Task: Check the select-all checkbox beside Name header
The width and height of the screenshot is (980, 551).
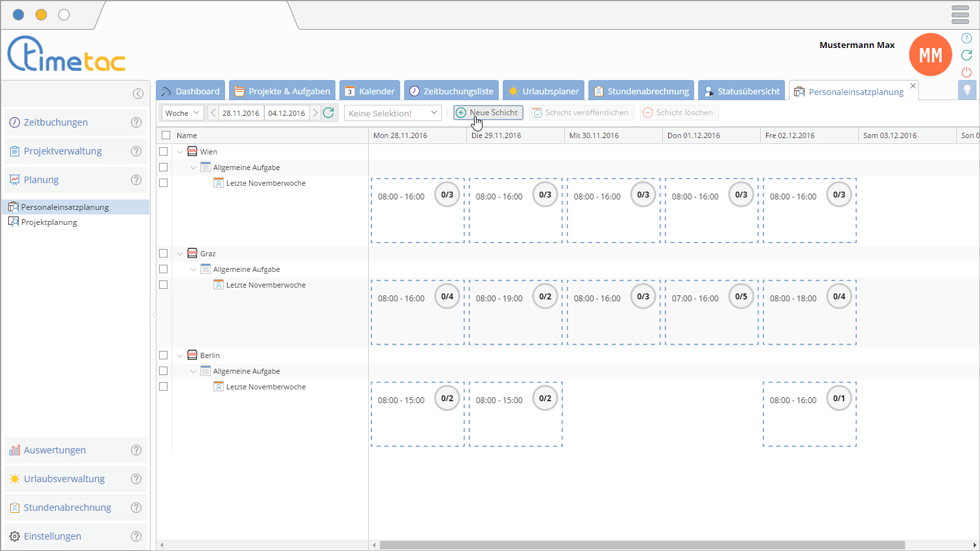Action: click(166, 135)
